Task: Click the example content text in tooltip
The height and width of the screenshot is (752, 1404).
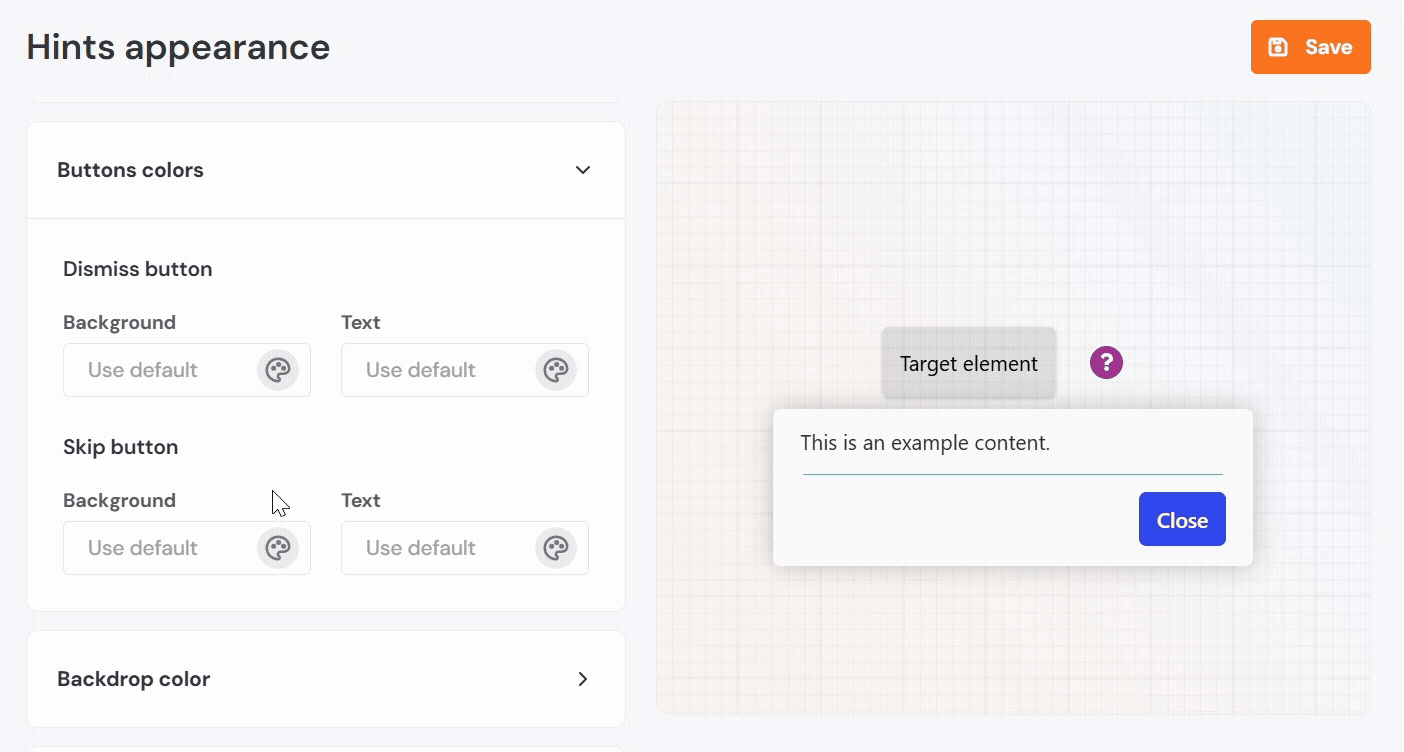Action: [925, 443]
